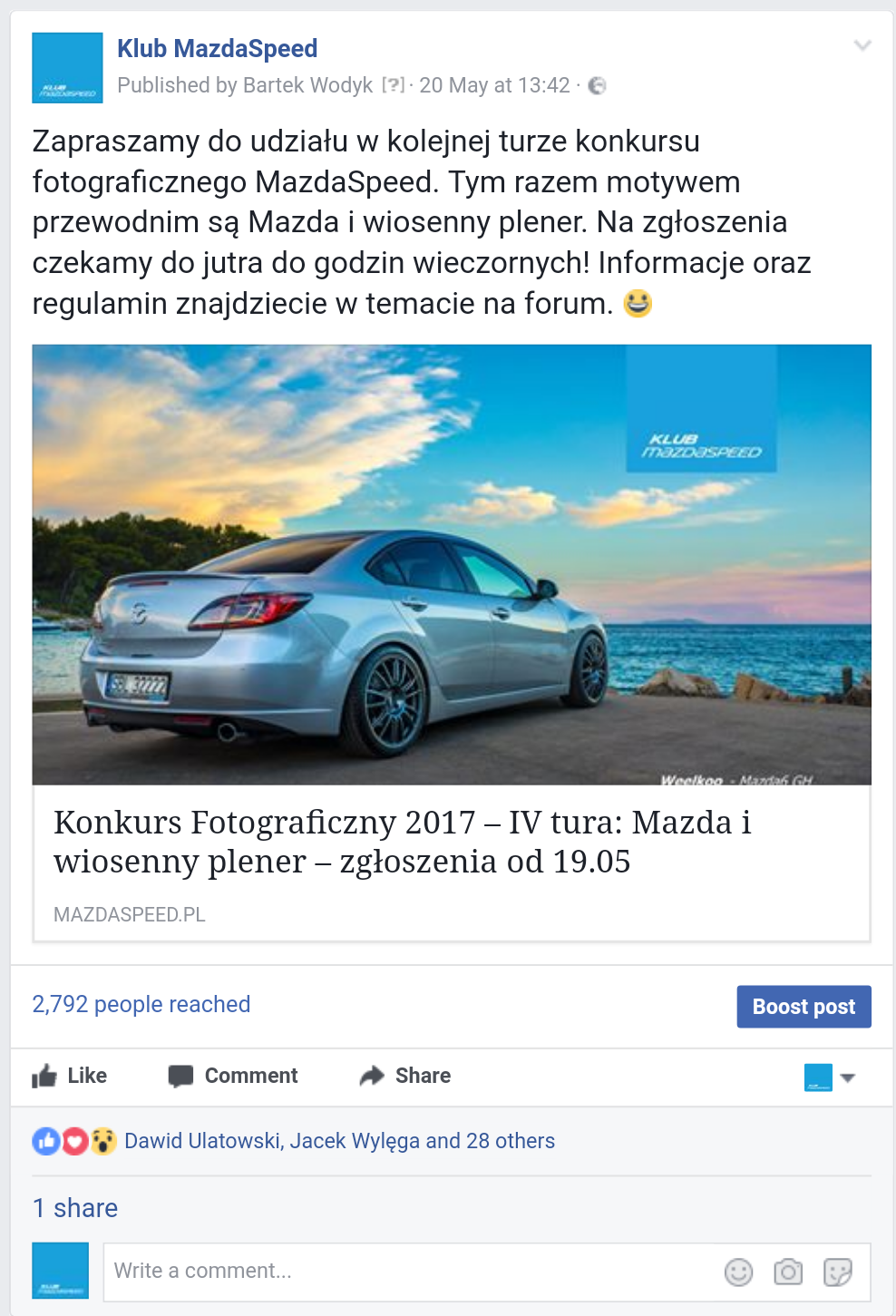Click the wow face reaction icon
Screen dimensions: 896x1316
tap(103, 1141)
